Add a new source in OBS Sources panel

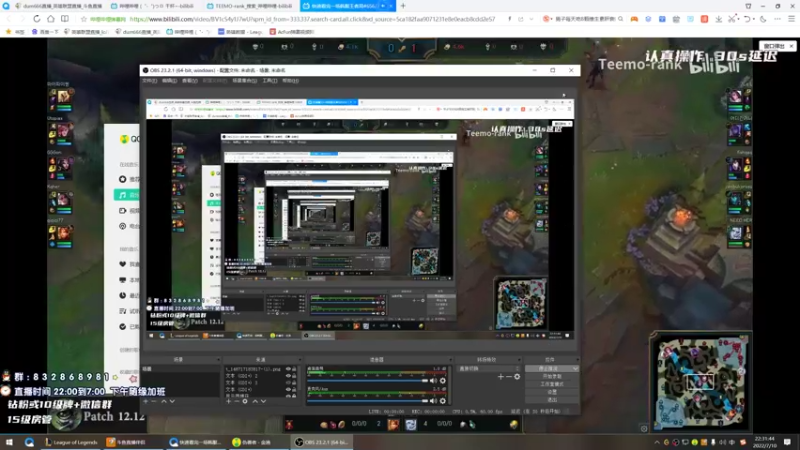[x=229, y=401]
